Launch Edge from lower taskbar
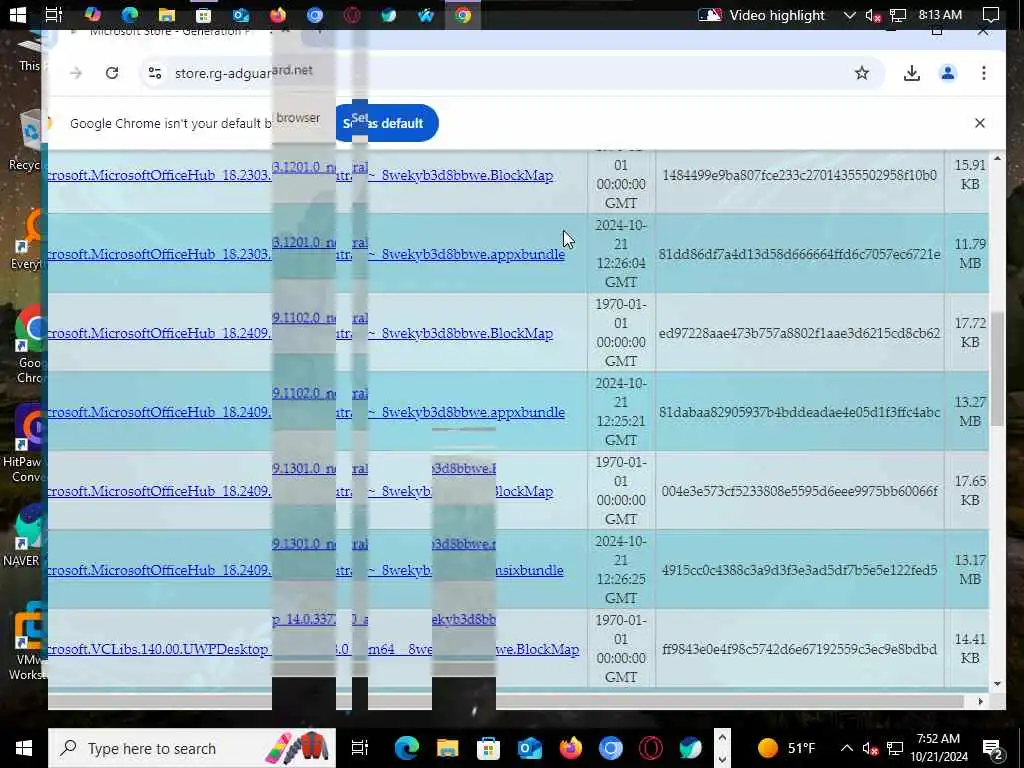The width and height of the screenshot is (1024, 768). pos(406,748)
